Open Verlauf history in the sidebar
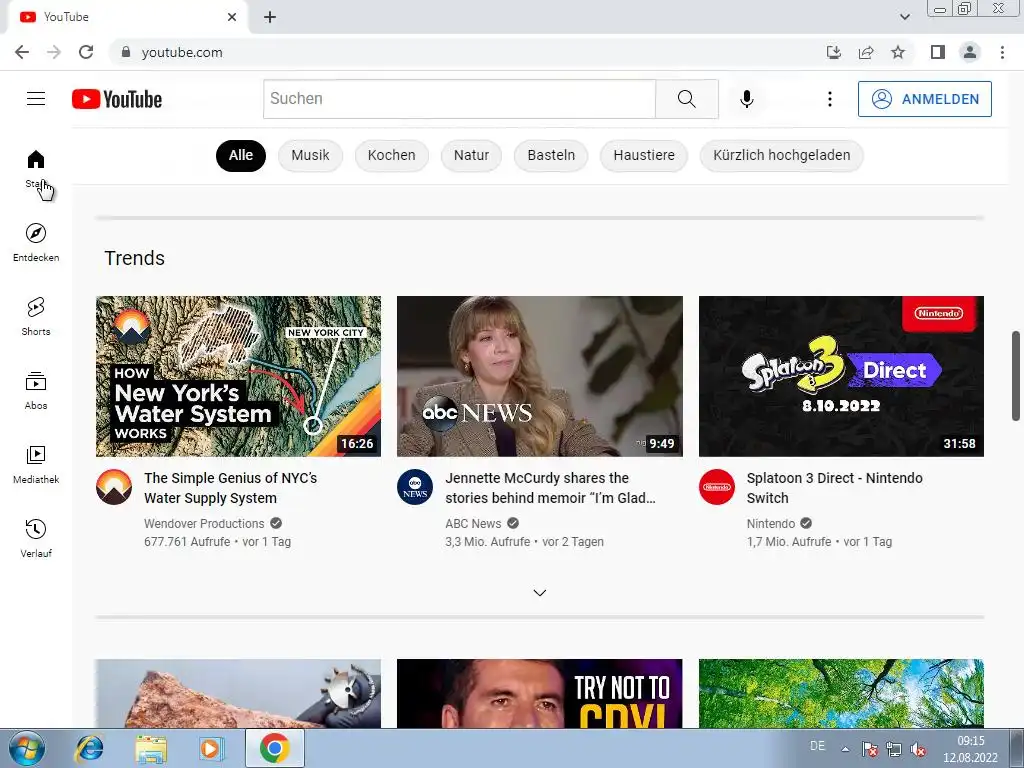The image size is (1024, 768). pyautogui.click(x=36, y=539)
